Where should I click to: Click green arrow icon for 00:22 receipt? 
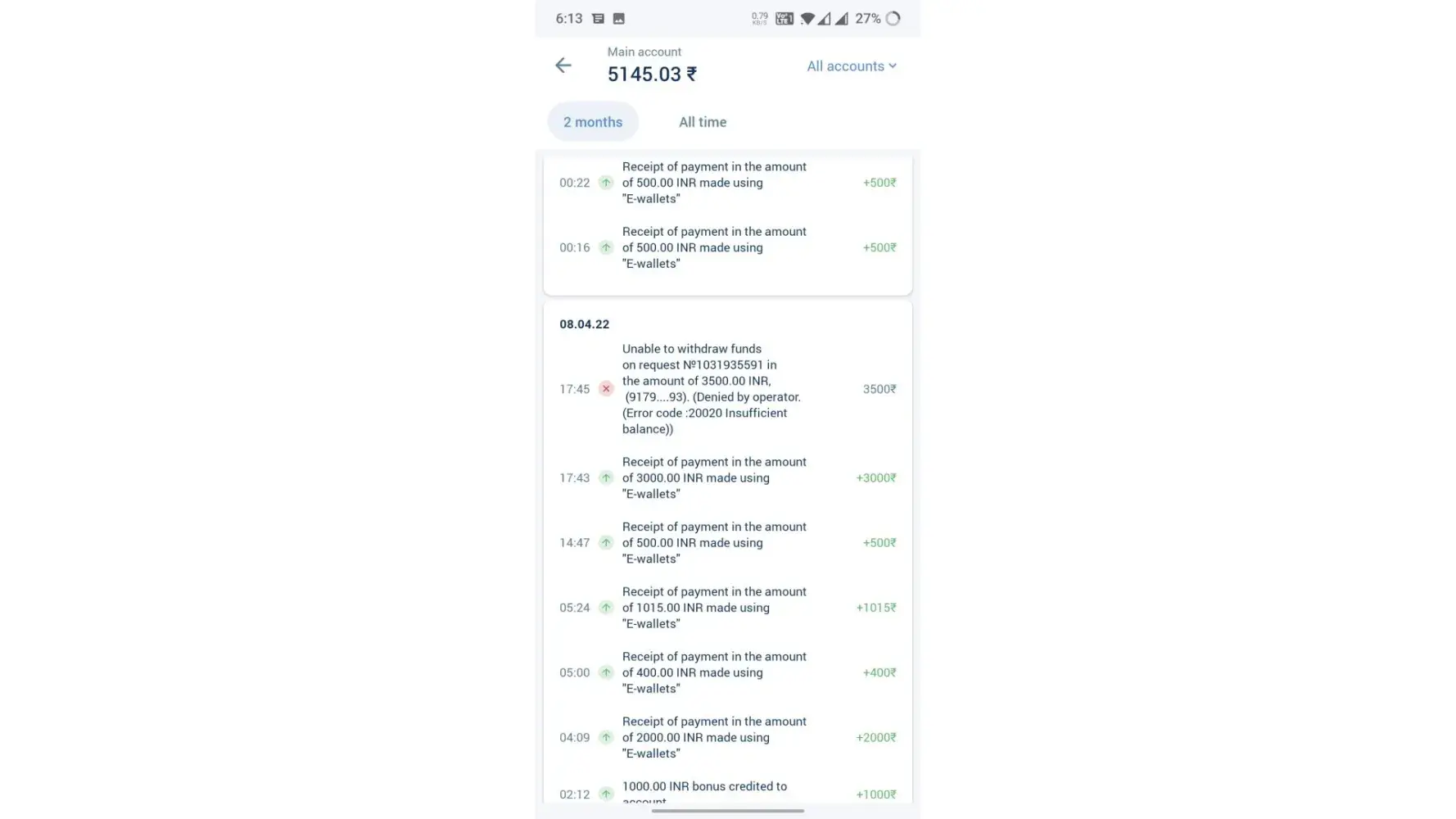(606, 183)
